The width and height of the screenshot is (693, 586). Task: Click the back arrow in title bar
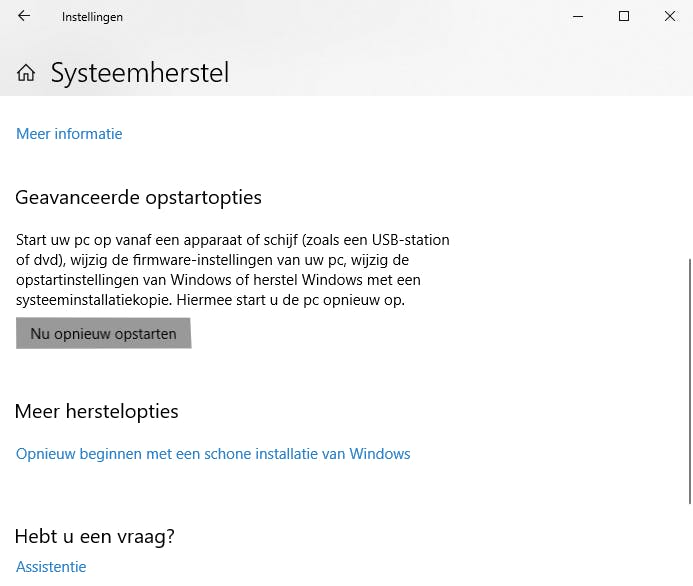(x=24, y=16)
